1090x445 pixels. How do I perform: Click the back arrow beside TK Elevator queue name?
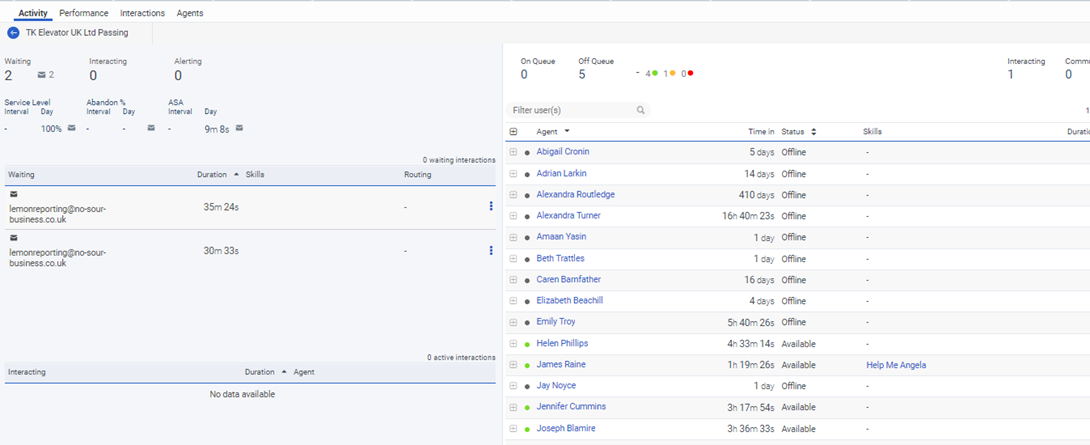coord(13,33)
